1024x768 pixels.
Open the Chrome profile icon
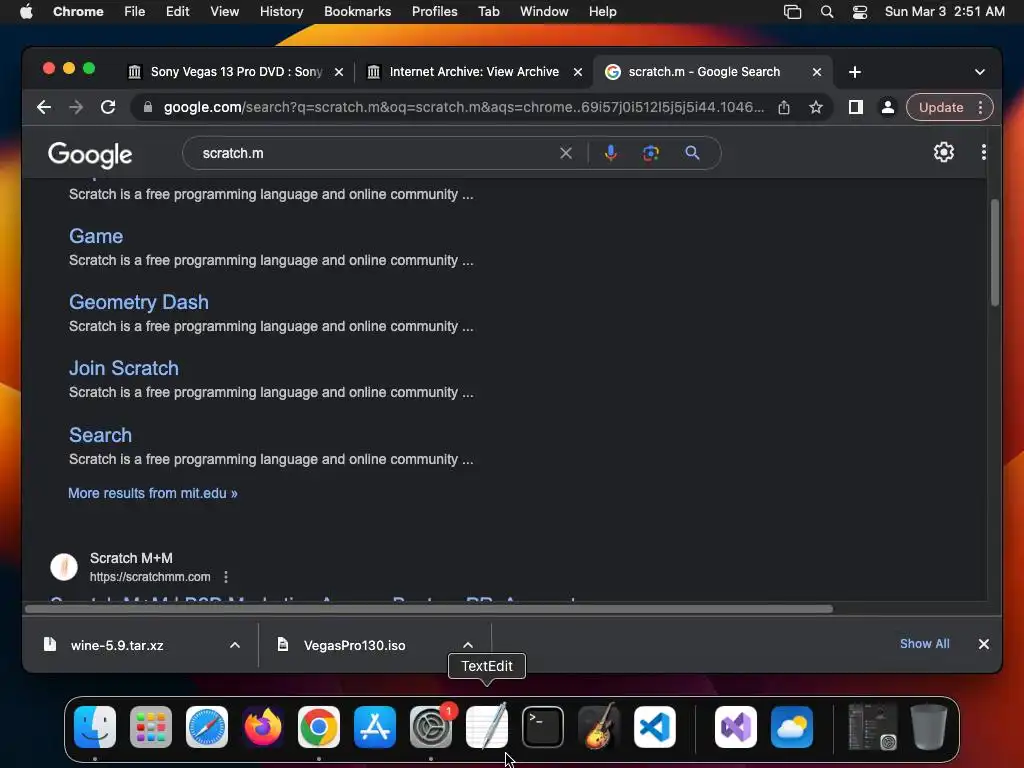point(888,107)
